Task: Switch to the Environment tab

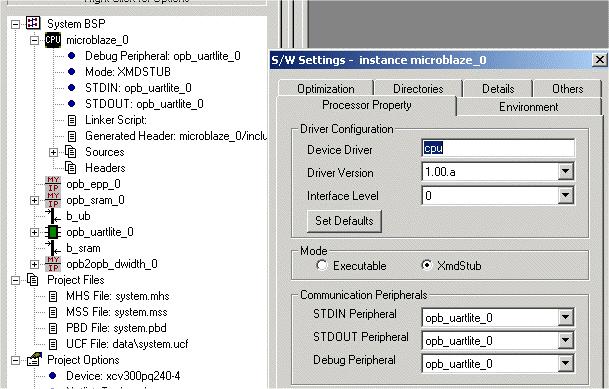Action: [x=528, y=106]
